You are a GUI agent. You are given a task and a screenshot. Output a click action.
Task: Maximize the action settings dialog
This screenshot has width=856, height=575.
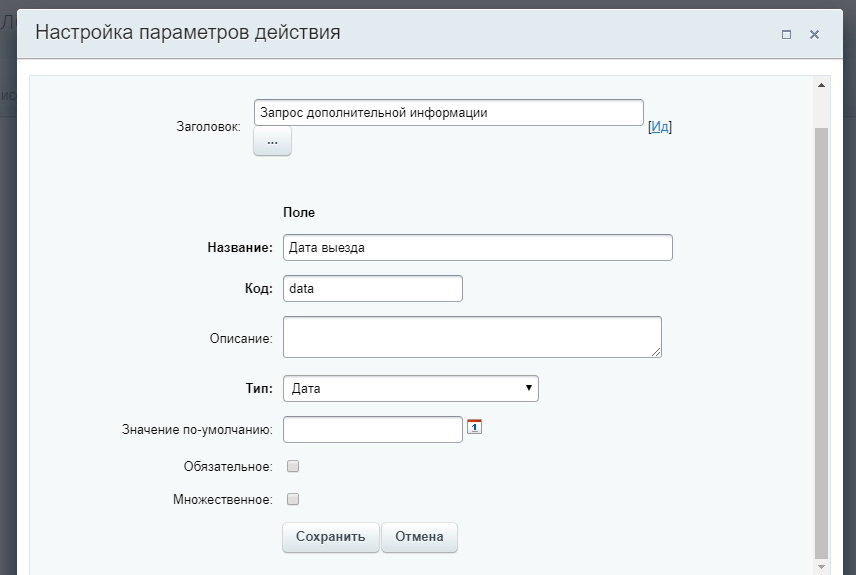786,34
